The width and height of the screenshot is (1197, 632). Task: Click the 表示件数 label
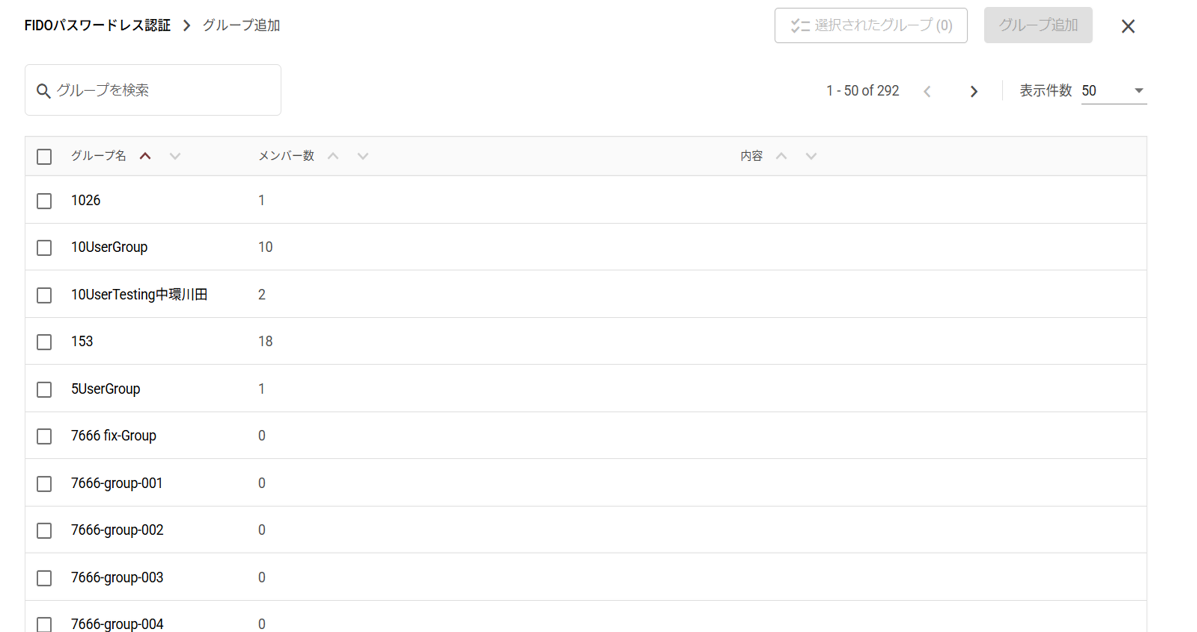pyautogui.click(x=1046, y=91)
